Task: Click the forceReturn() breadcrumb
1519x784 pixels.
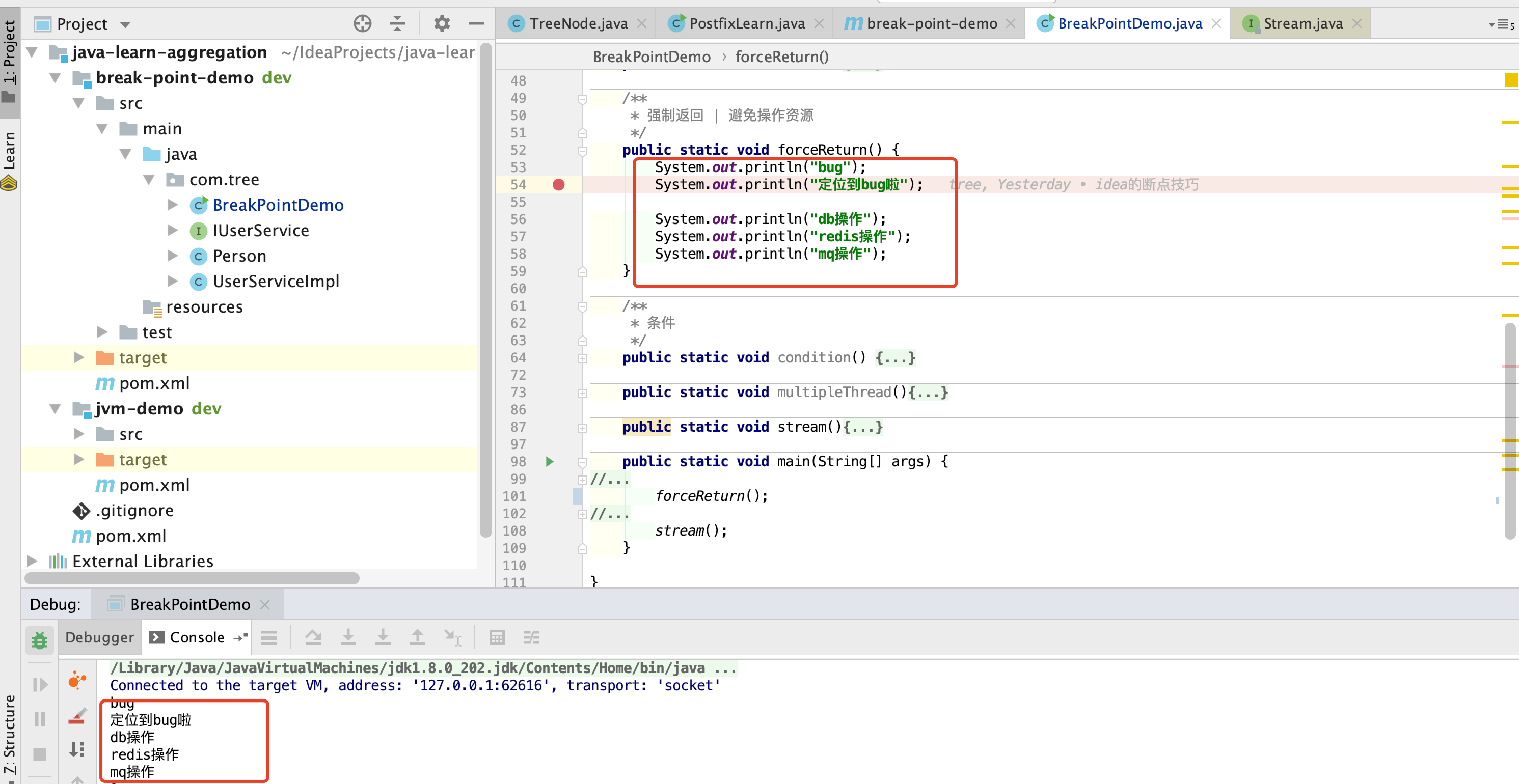Action: 782,57
